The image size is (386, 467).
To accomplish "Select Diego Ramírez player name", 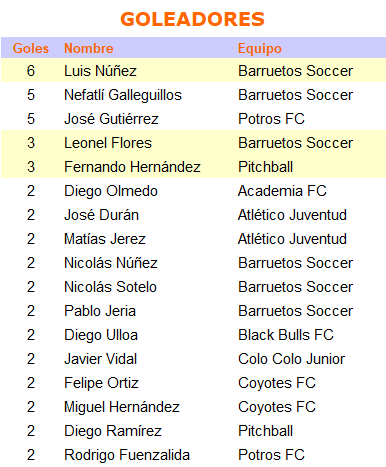I will point(113,431).
